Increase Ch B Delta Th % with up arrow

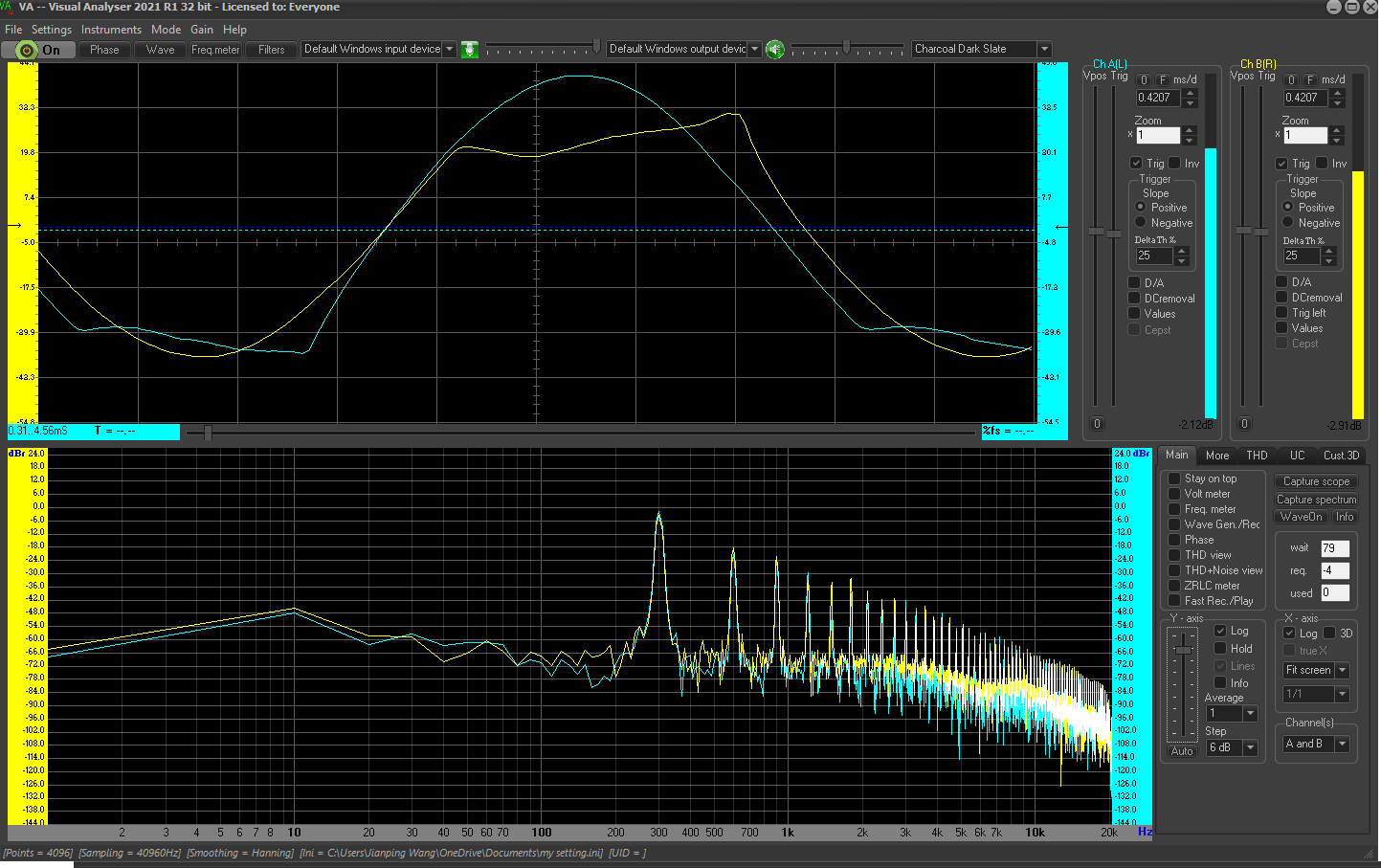(1328, 251)
